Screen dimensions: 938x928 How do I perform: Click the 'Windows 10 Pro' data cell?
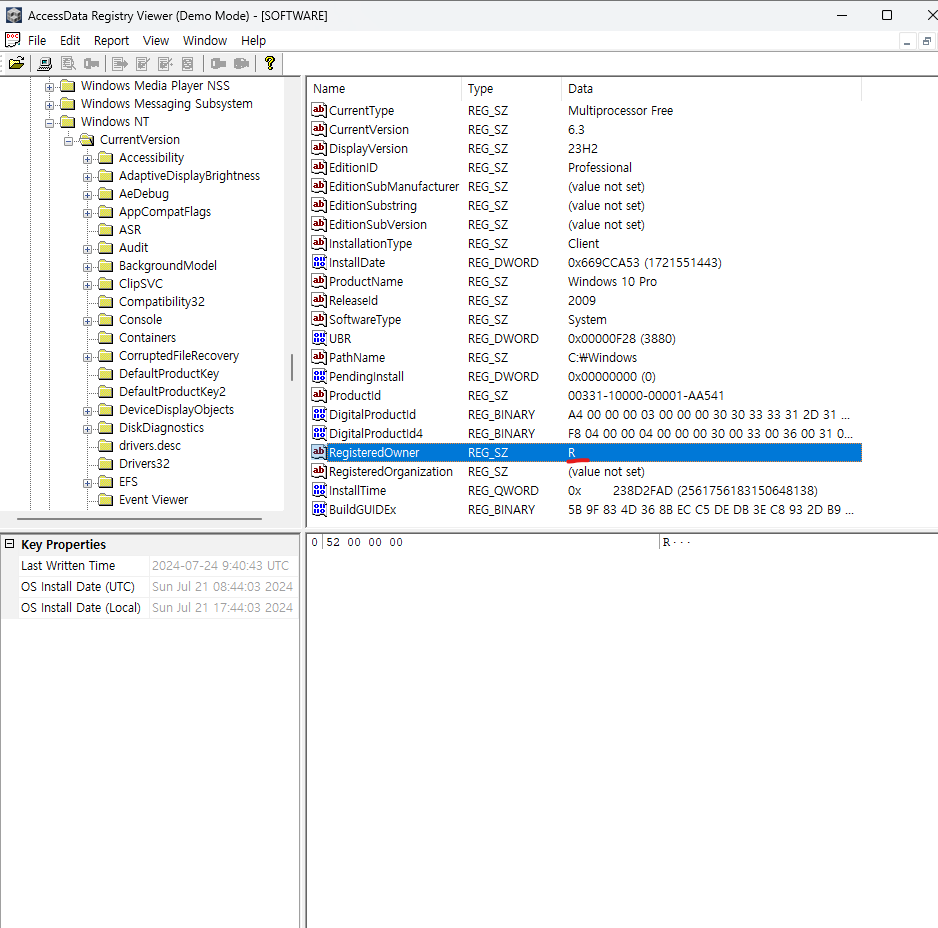(x=612, y=281)
